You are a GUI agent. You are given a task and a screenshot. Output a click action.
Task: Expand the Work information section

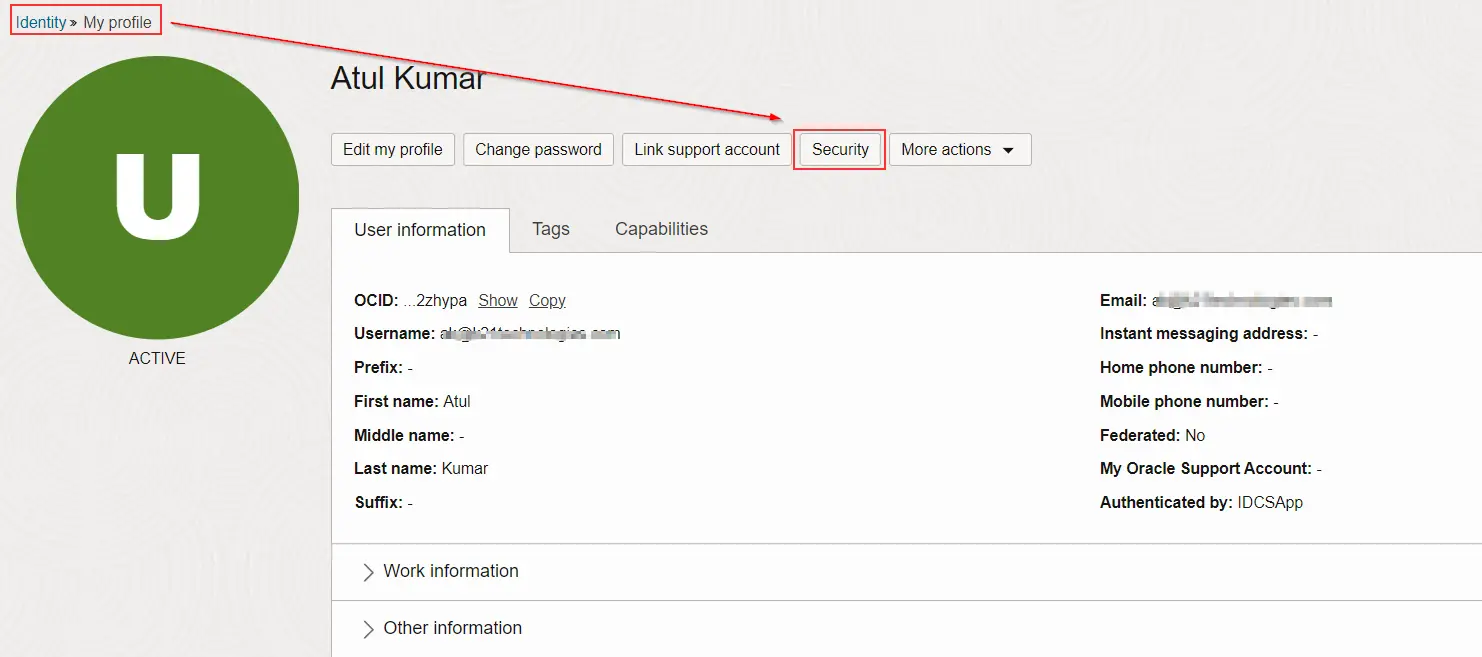click(450, 572)
